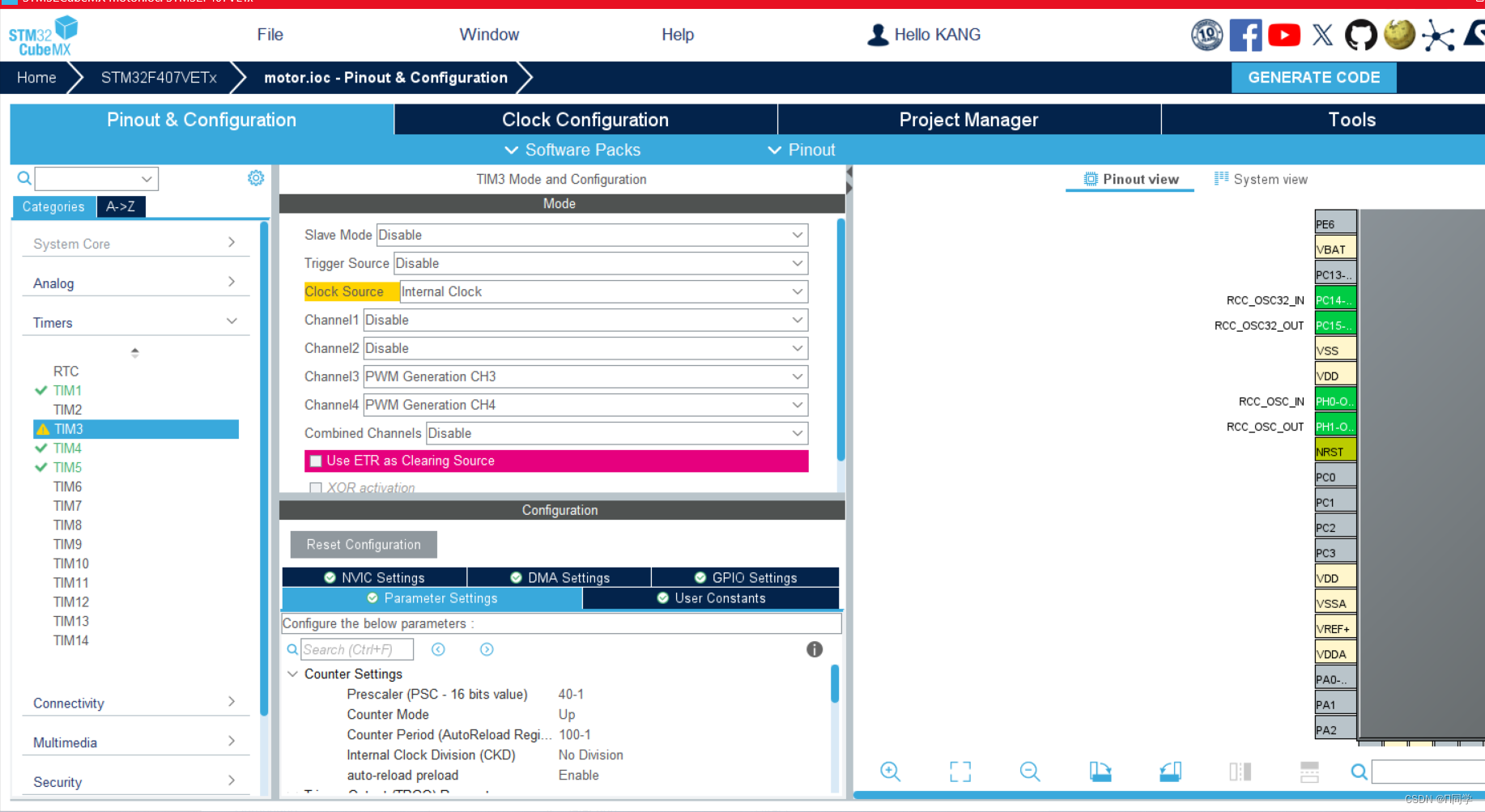Image resolution: width=1485 pixels, height=812 pixels.
Task: Rotate the chip view clockwise
Action: click(x=1100, y=772)
